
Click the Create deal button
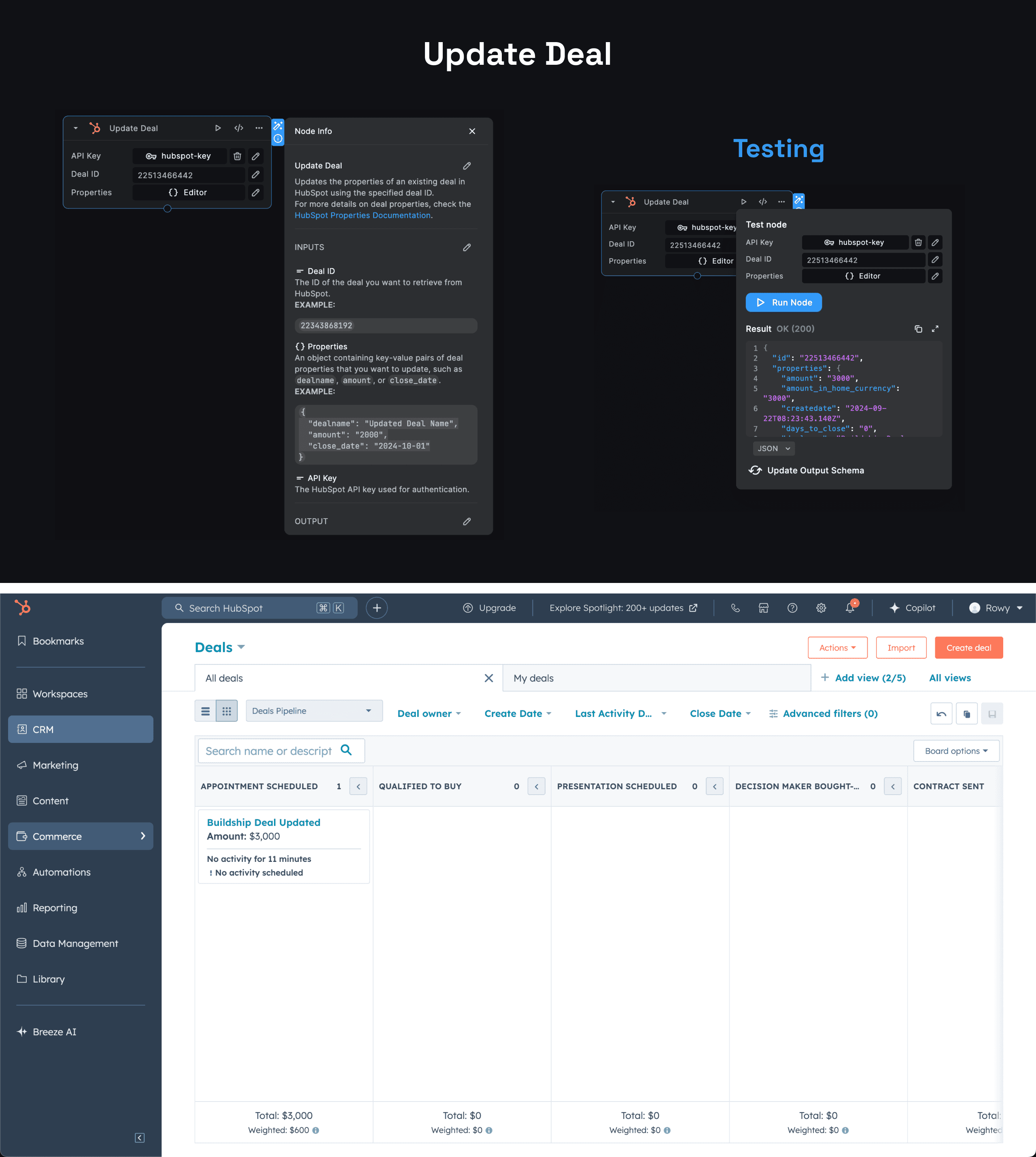coord(968,647)
